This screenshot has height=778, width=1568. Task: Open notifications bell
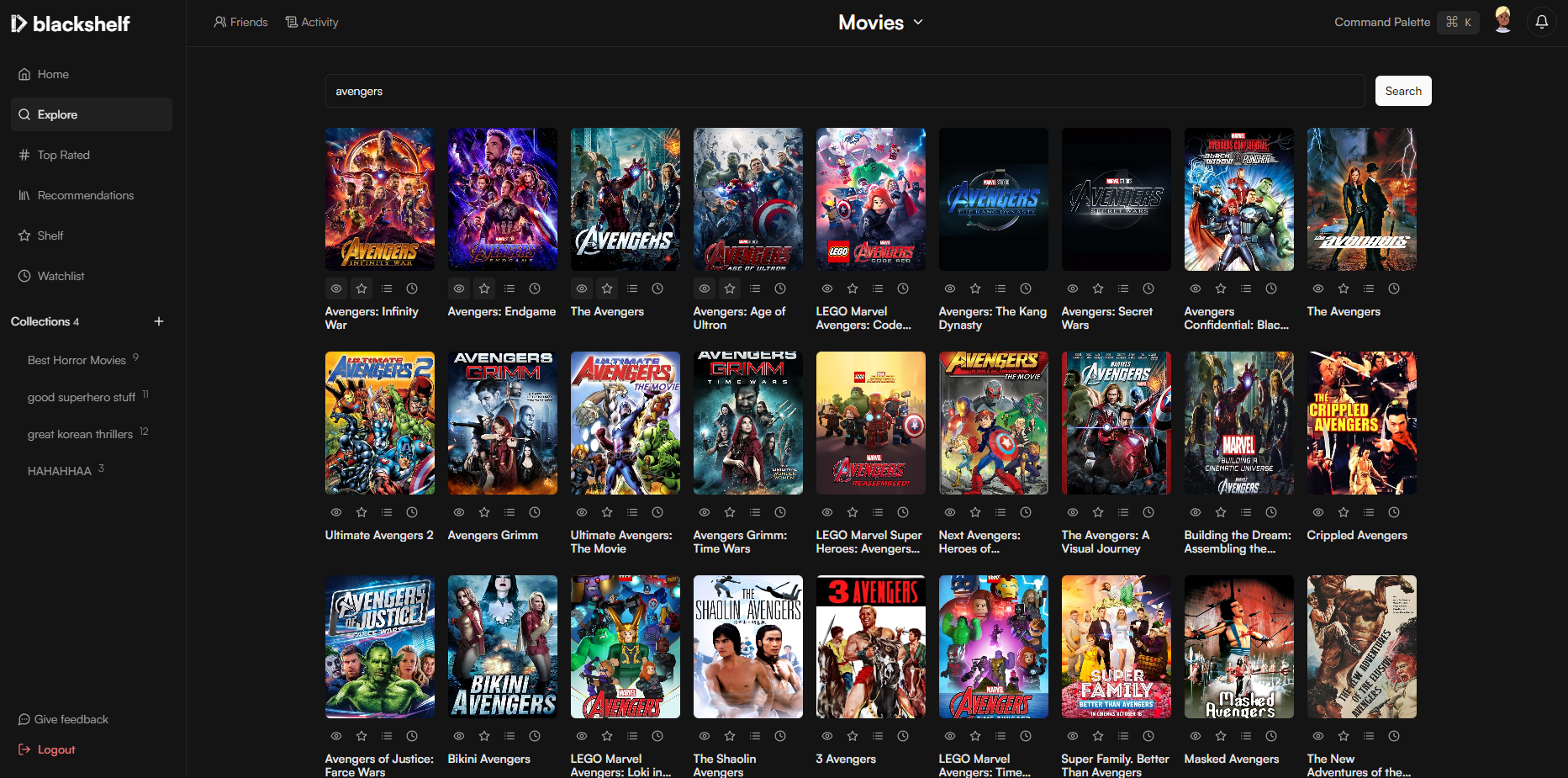coord(1542,22)
